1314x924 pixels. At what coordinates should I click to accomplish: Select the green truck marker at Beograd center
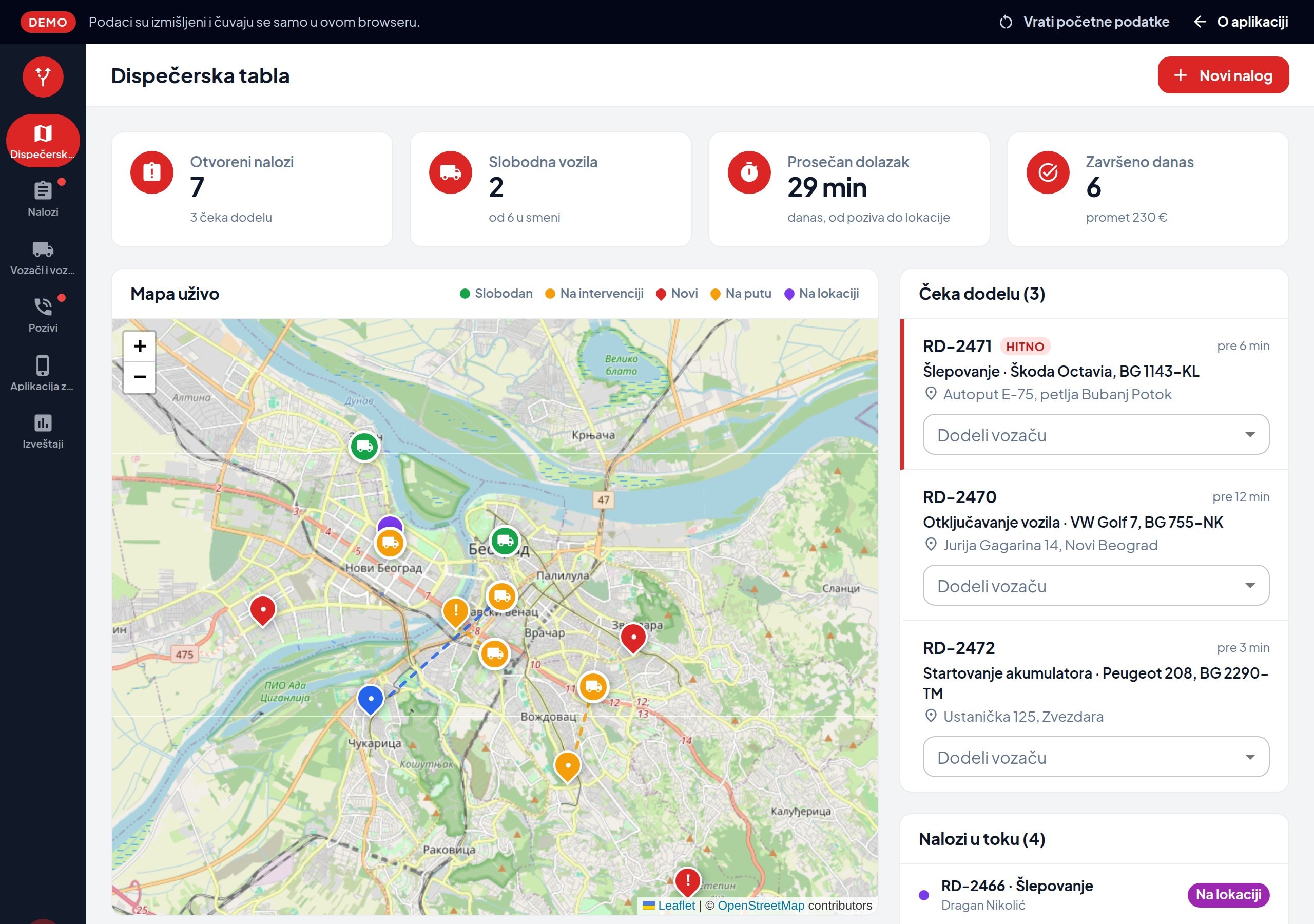pos(505,541)
